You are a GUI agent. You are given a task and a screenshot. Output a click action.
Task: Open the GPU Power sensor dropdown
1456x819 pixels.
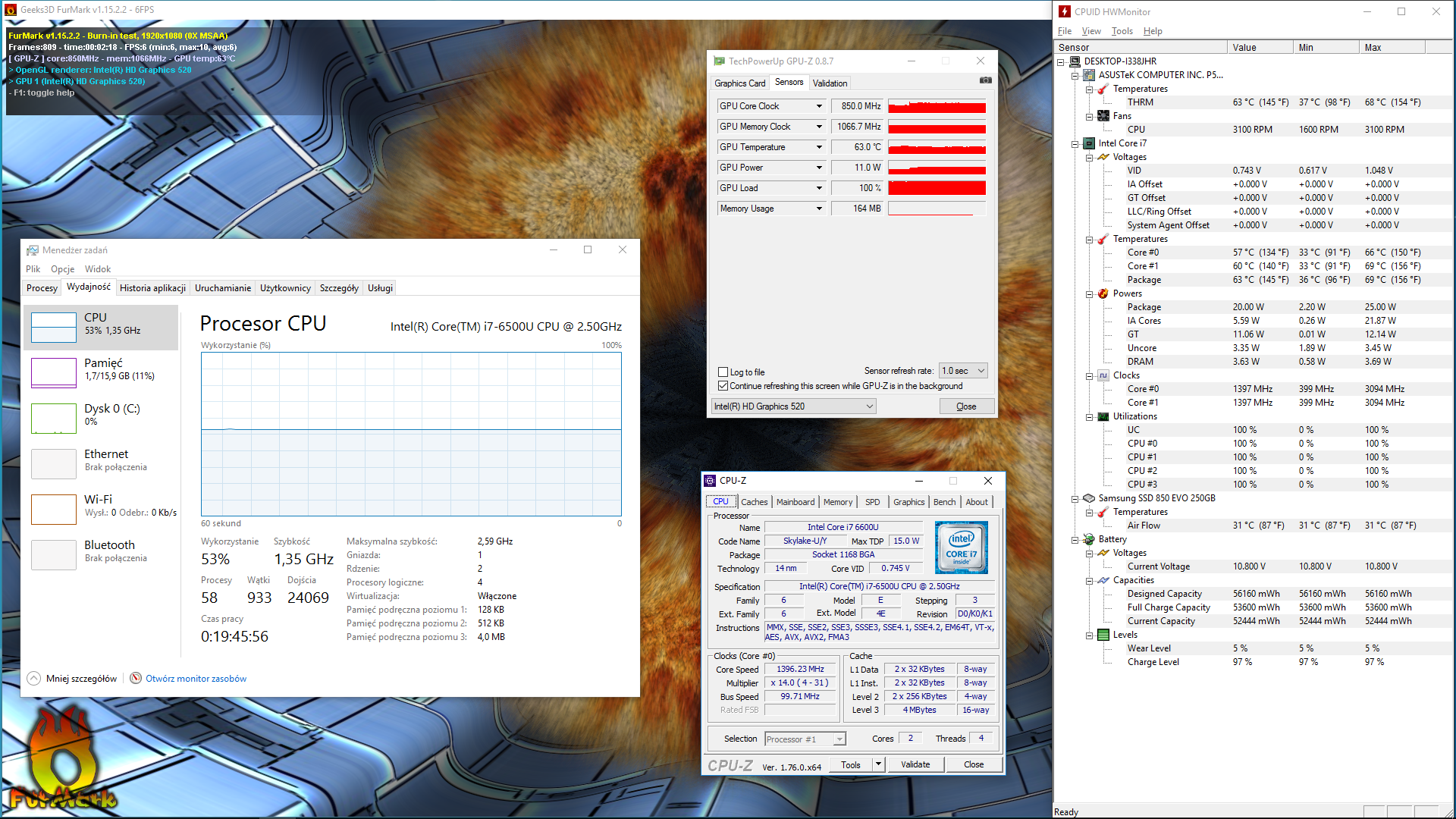coord(819,168)
